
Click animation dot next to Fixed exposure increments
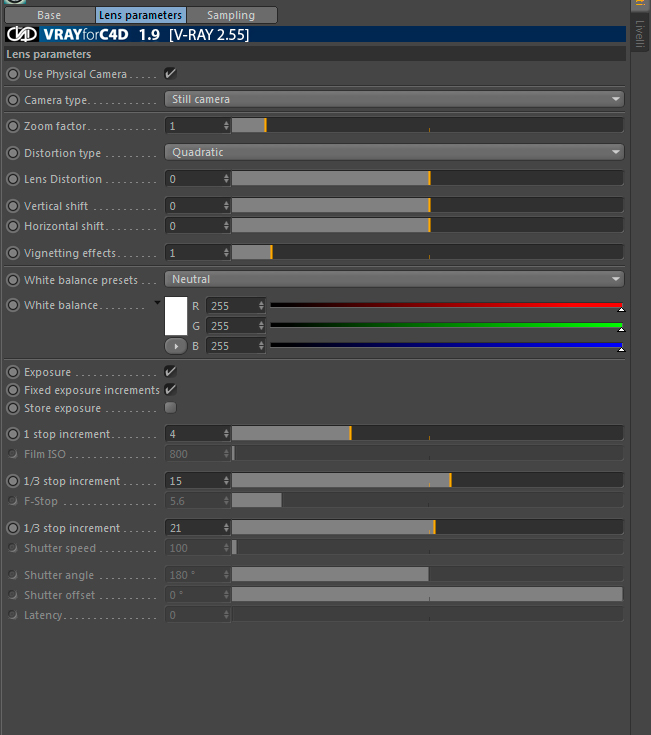[x=13, y=390]
